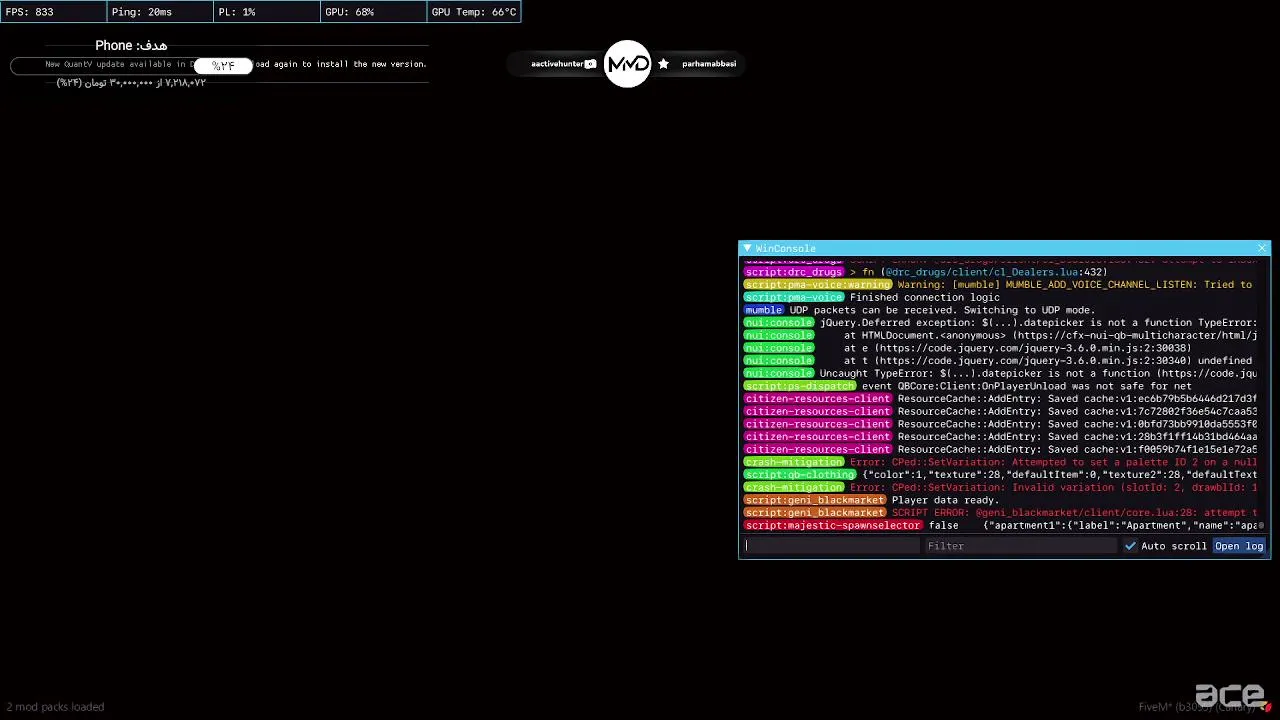Screen dimensions: 1280x720
Task: Select the parhamabbasi name label
Action: pos(709,64)
